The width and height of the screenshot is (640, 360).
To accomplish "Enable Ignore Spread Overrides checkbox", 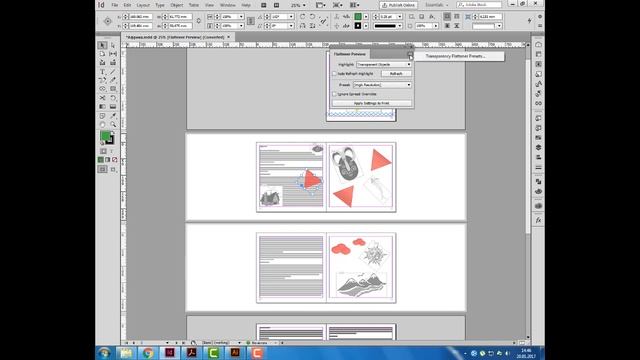I will [x=334, y=94].
